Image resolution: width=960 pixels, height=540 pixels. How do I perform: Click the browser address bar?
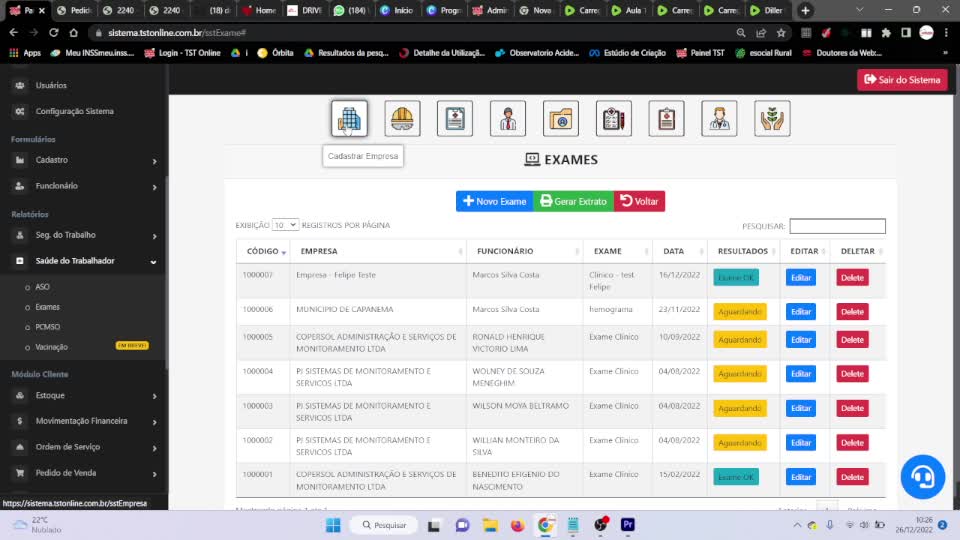410,32
